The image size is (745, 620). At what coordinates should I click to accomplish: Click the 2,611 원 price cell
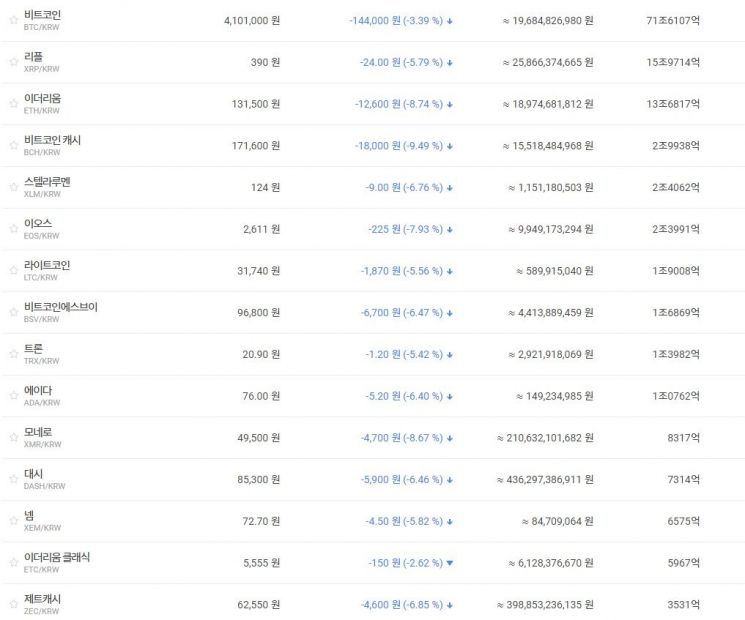[x=261, y=229]
